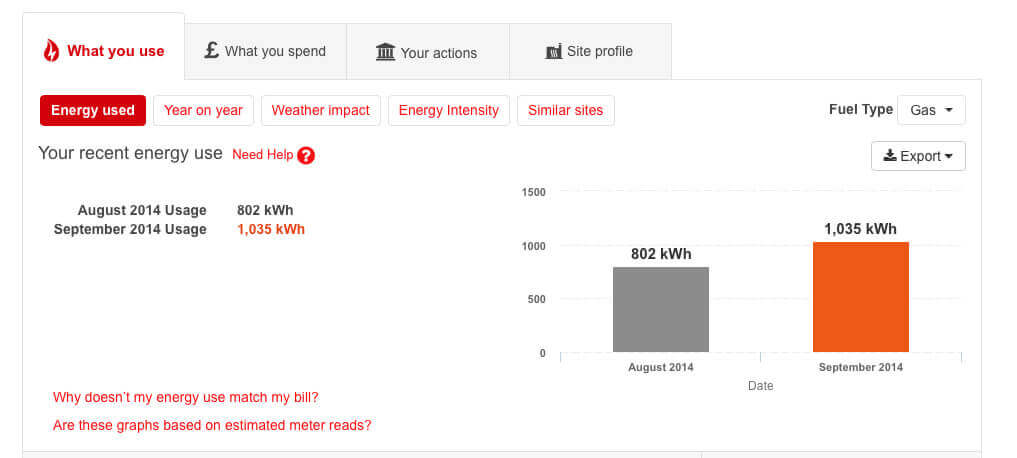Go to the Site profile tab
1017x458 pixels.
click(x=590, y=51)
